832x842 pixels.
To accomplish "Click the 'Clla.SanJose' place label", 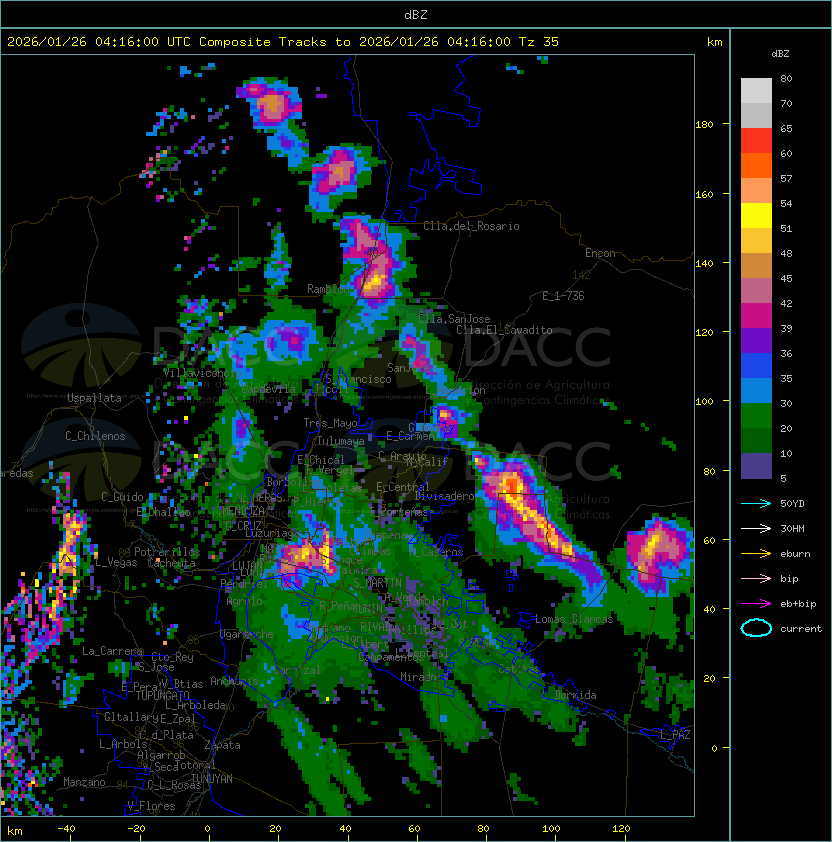I will pyautogui.click(x=454, y=319).
